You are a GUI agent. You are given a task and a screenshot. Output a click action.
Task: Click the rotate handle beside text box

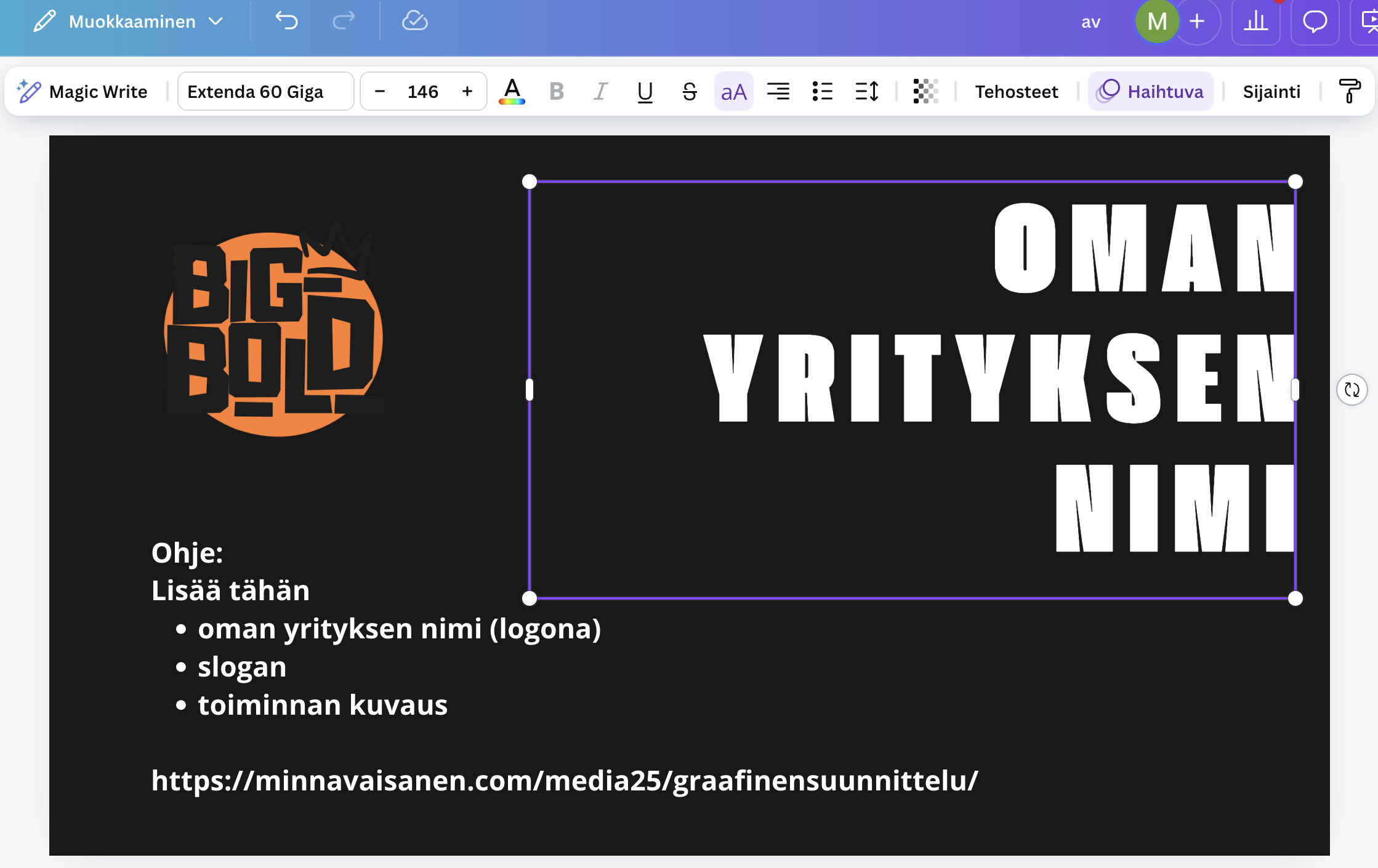click(1352, 390)
